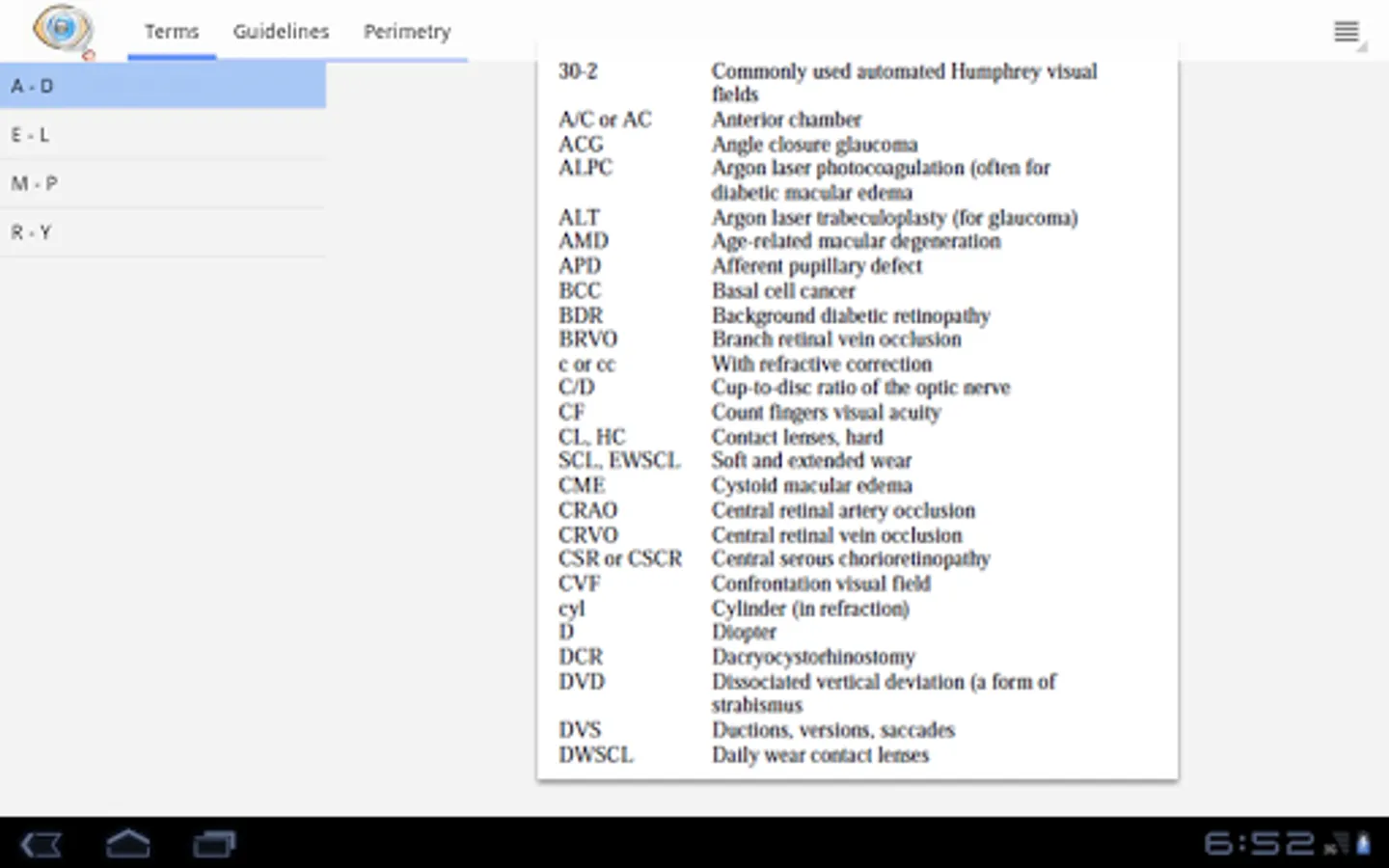Image resolution: width=1389 pixels, height=868 pixels.
Task: Click the CRAO abbreviation
Action: (587, 511)
